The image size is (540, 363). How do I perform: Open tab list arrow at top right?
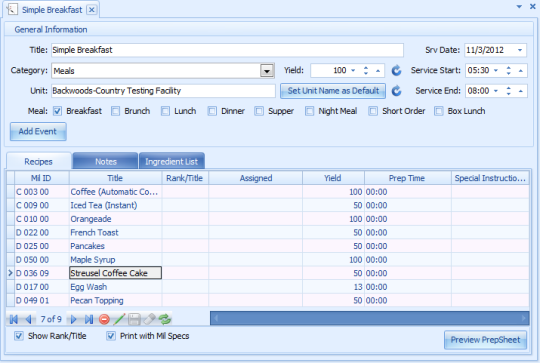(519, 7)
